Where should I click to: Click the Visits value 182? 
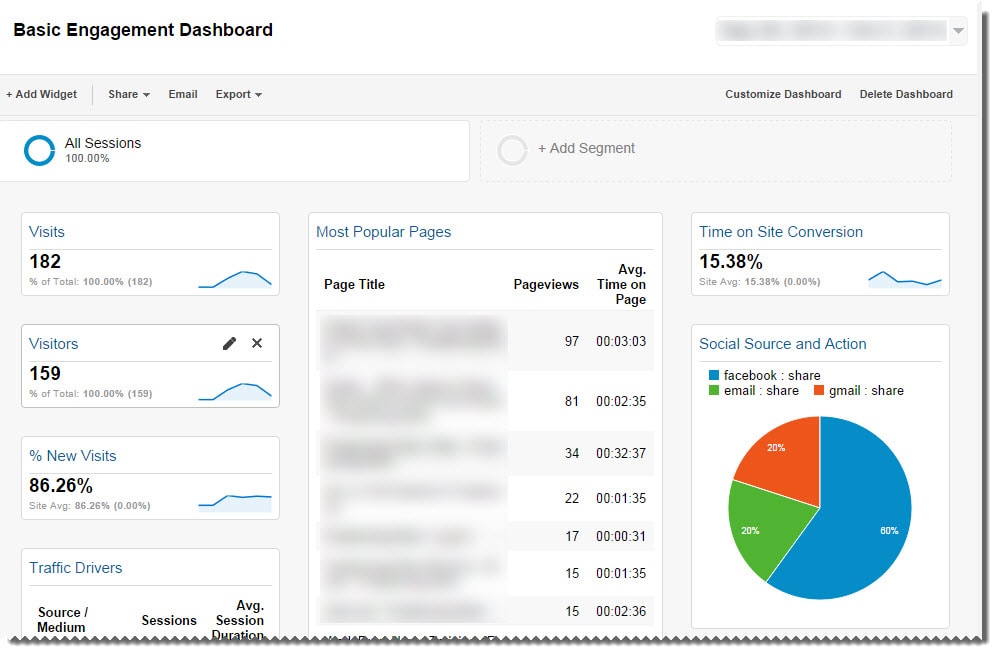click(x=45, y=261)
